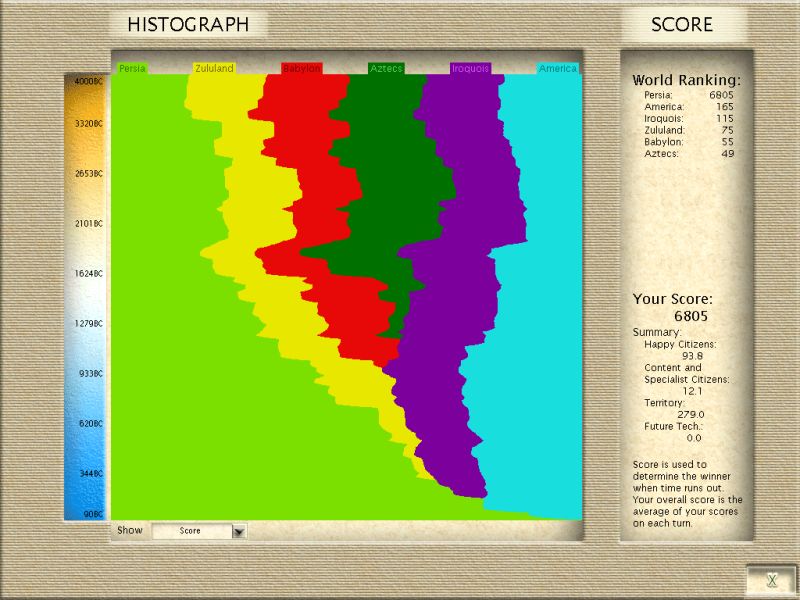Click the Show label beside the dropdown
800x600 pixels.
click(x=130, y=530)
